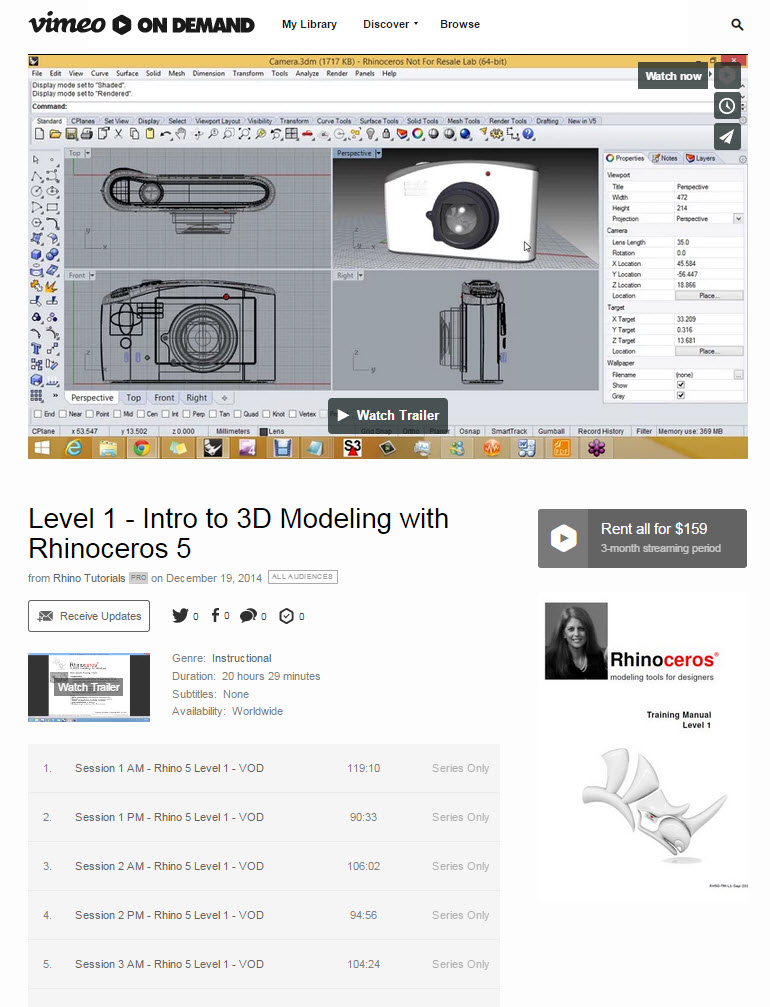Uncheck the Wallpaper Show checkbox
770x1007 pixels.
tap(681, 385)
